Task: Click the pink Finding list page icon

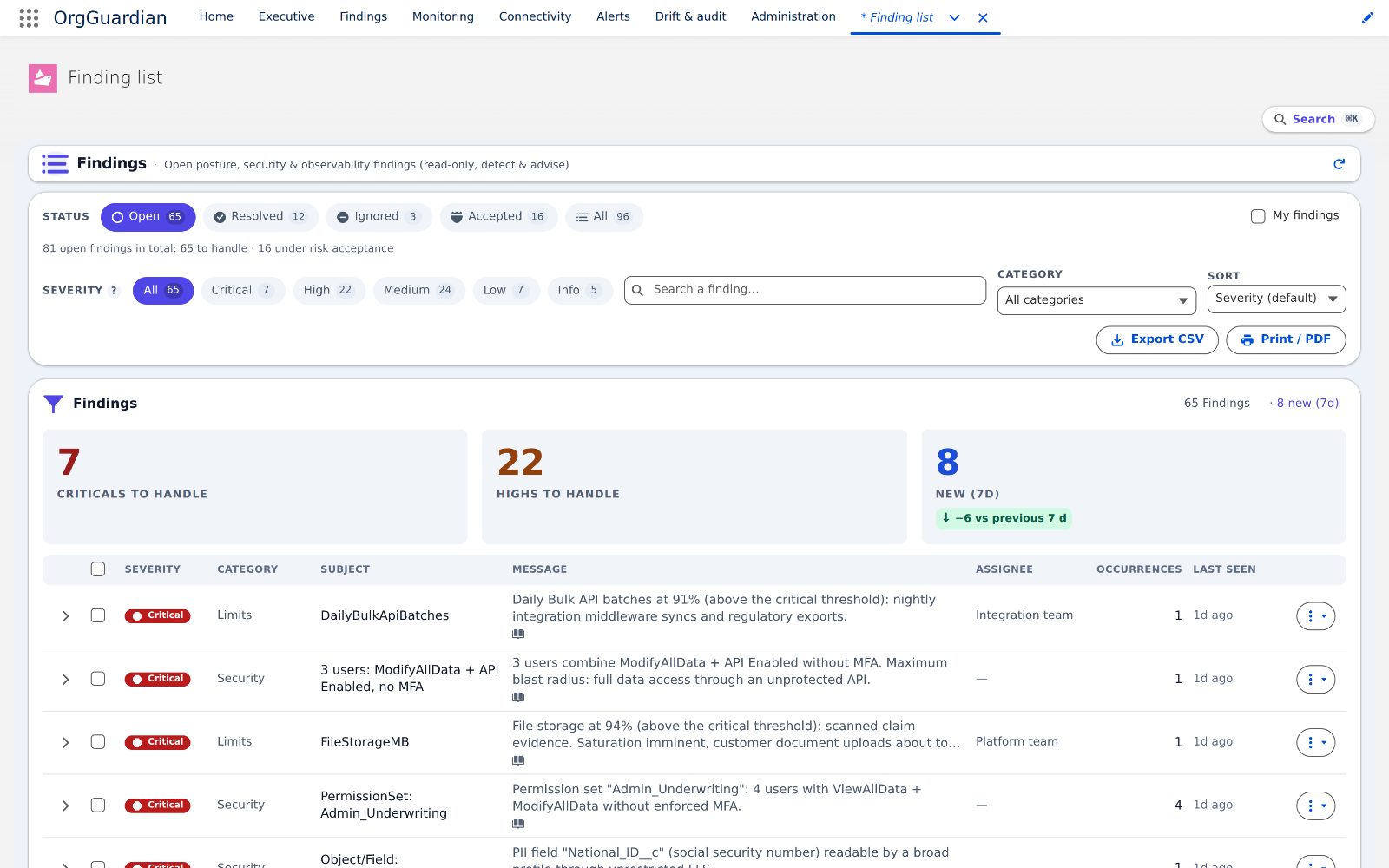Action: (43, 78)
